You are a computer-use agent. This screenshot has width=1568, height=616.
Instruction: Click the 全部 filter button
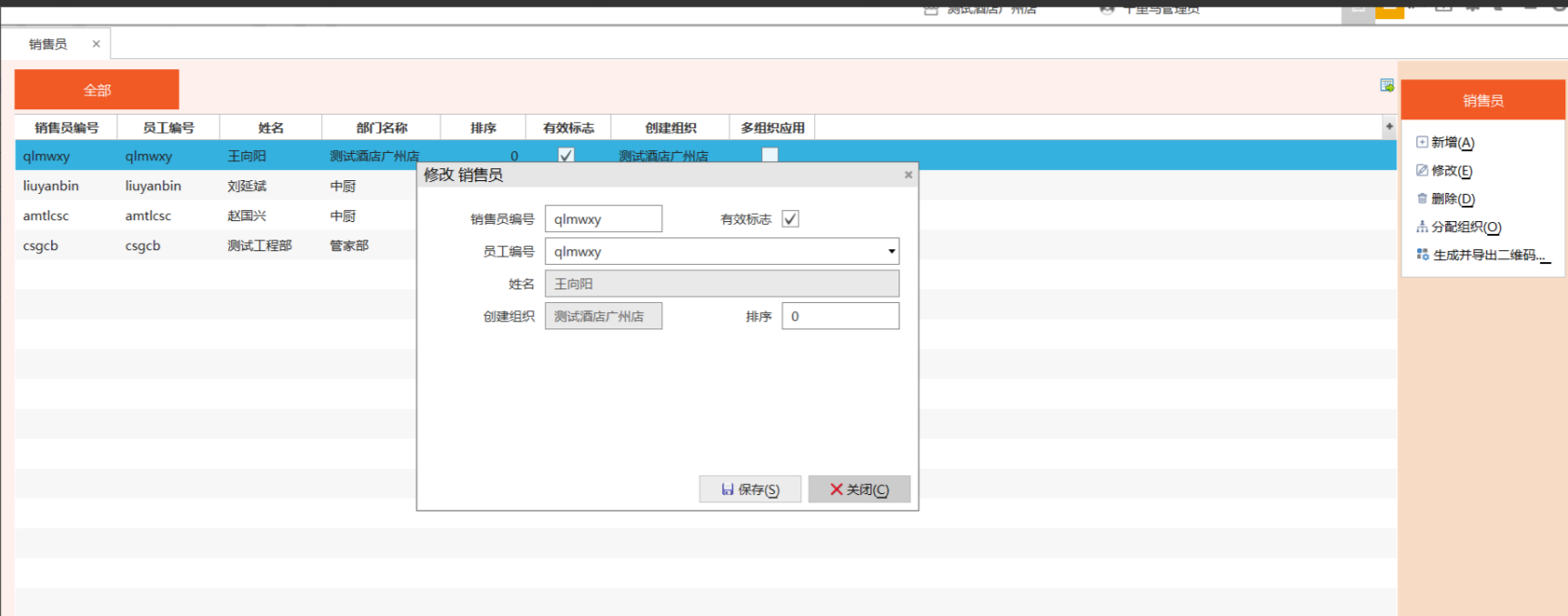pyautogui.click(x=96, y=89)
